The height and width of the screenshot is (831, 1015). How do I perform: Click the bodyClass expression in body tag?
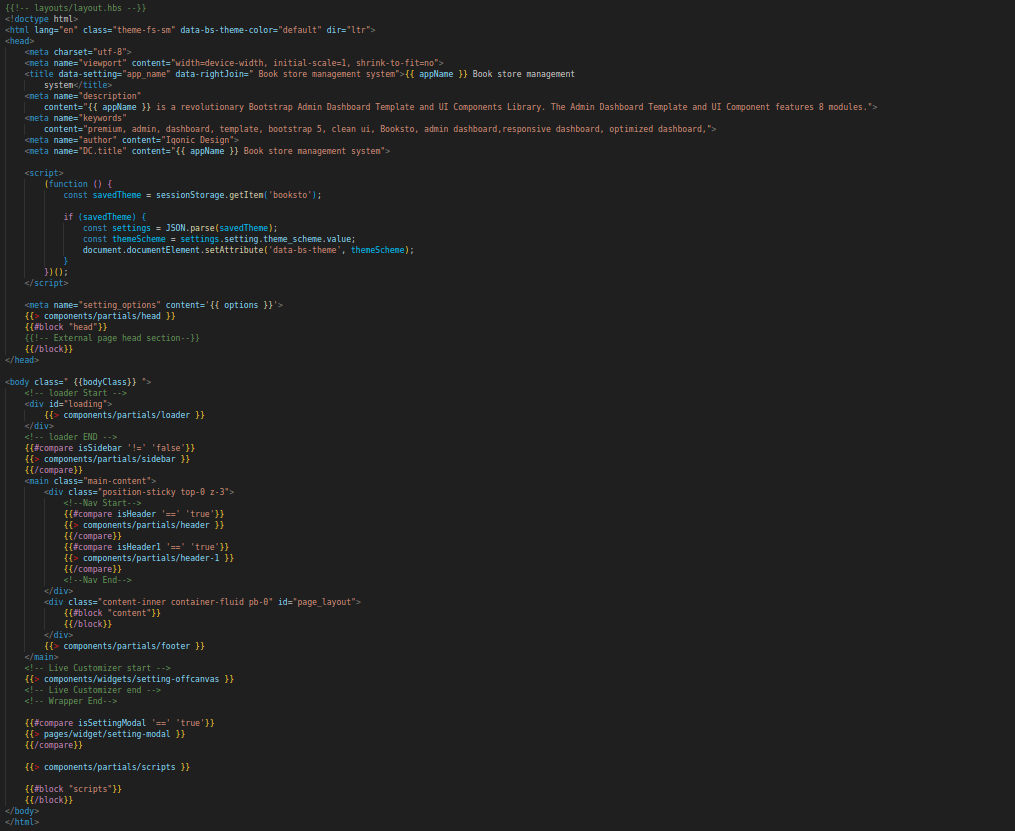click(105, 382)
